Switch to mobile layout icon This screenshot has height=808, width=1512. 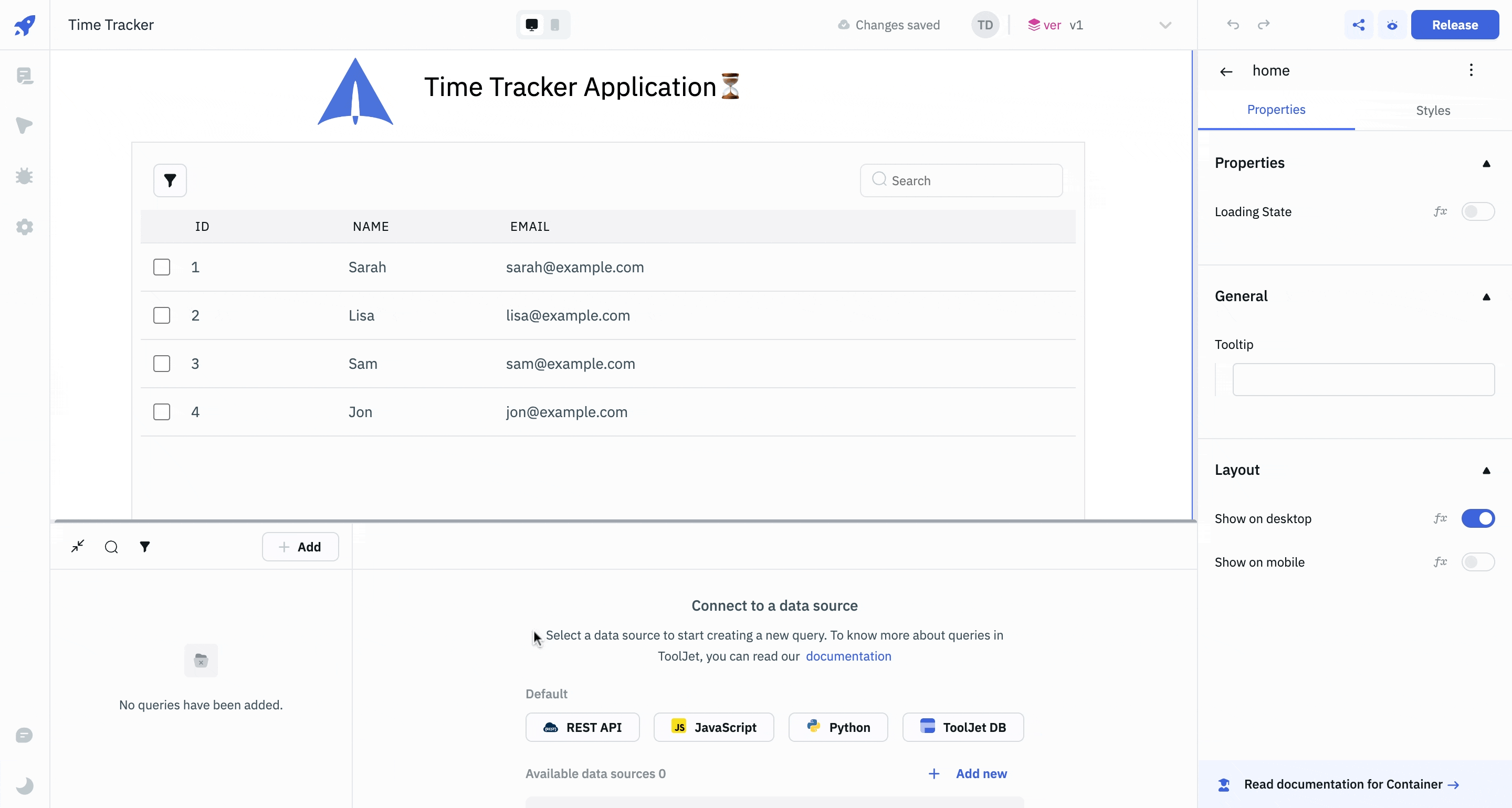pos(555,25)
